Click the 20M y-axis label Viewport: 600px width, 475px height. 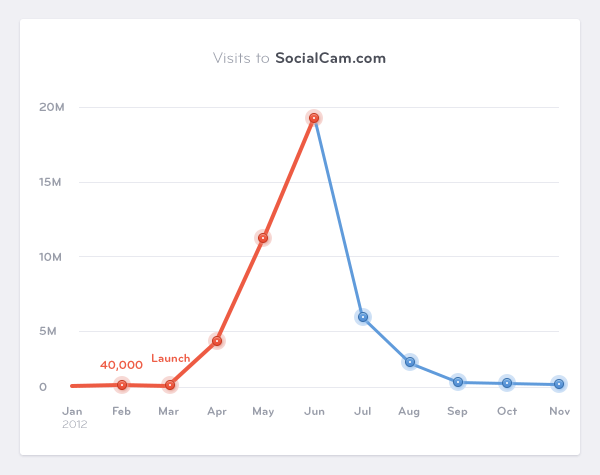(51, 107)
